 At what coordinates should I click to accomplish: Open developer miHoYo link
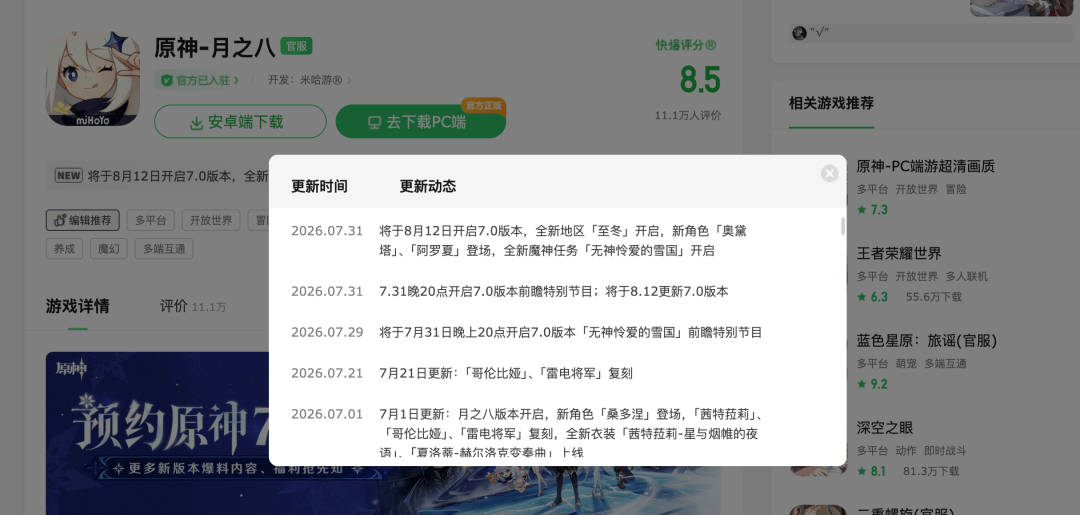(x=309, y=80)
